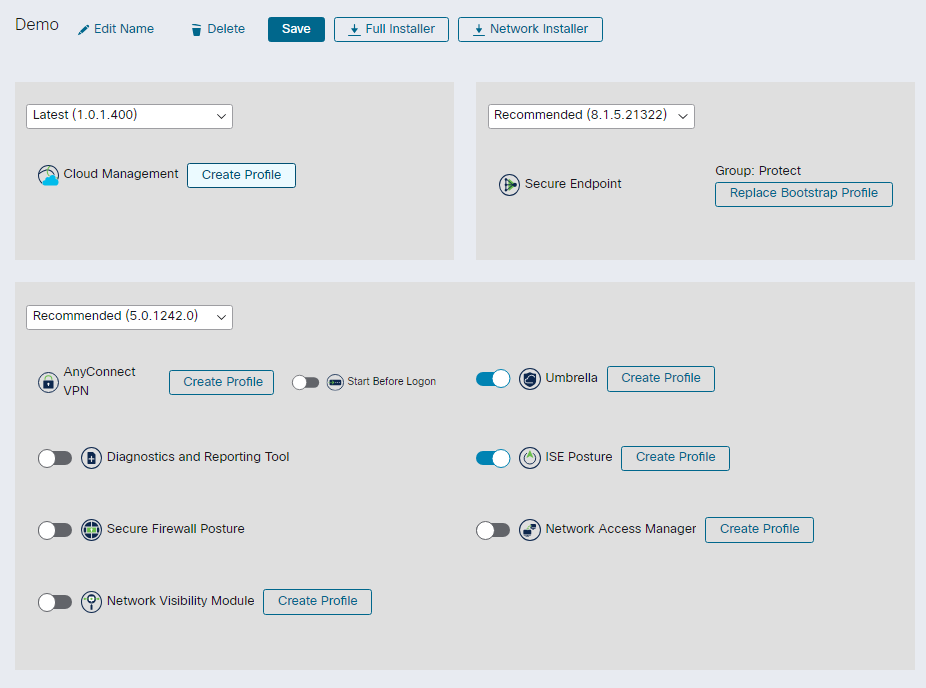Viewport: 926px width, 688px height.
Task: Enable the Secure Firewall Posture toggle
Action: (x=55, y=530)
